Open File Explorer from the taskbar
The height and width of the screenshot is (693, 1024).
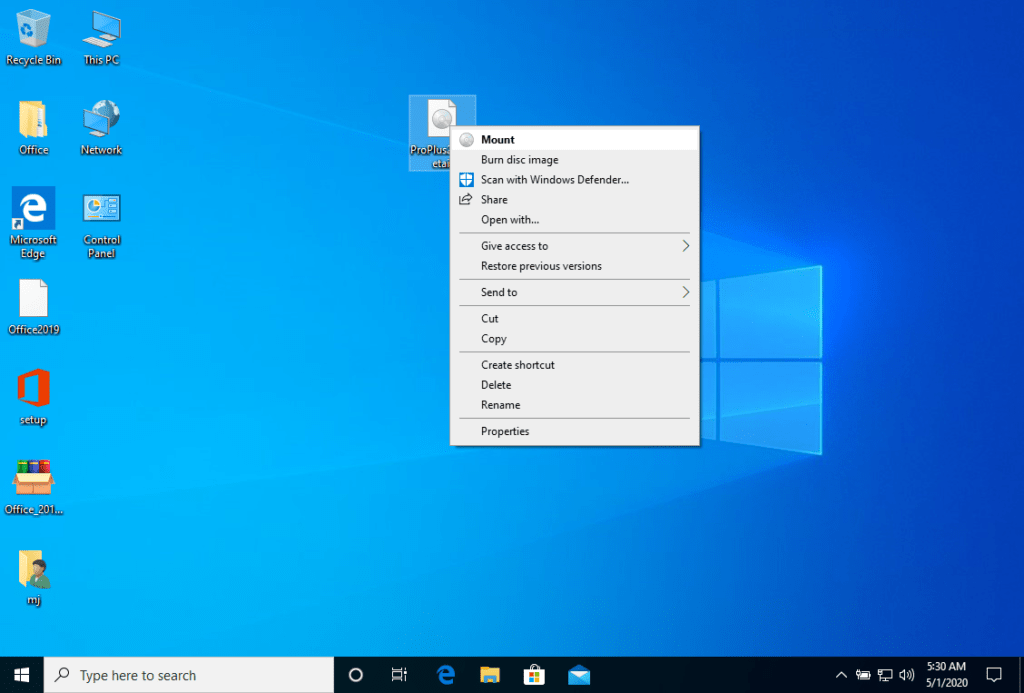click(490, 675)
